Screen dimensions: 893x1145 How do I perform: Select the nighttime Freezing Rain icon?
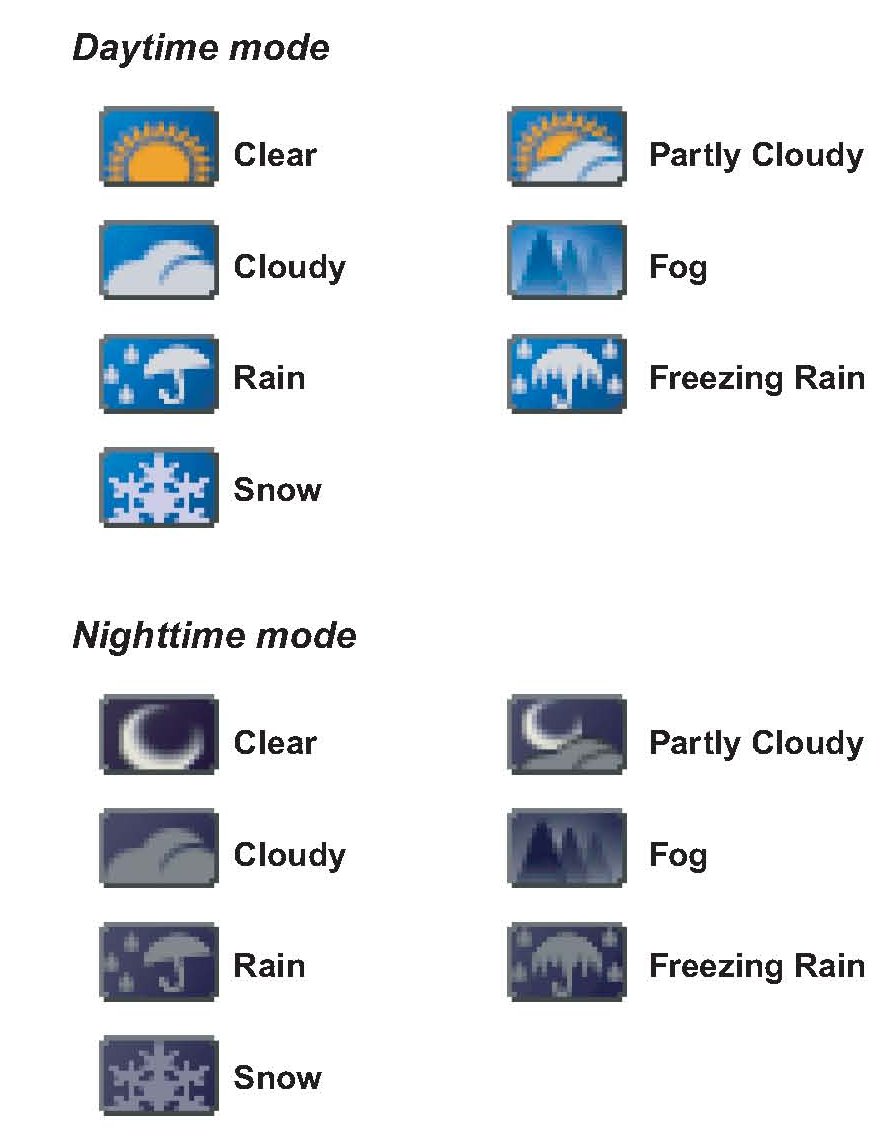567,961
